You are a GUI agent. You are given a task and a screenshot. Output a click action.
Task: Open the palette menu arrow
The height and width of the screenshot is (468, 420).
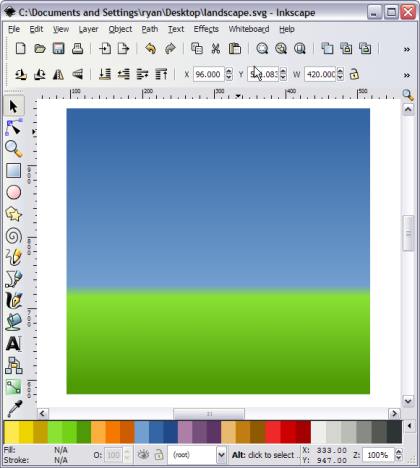(x=409, y=426)
